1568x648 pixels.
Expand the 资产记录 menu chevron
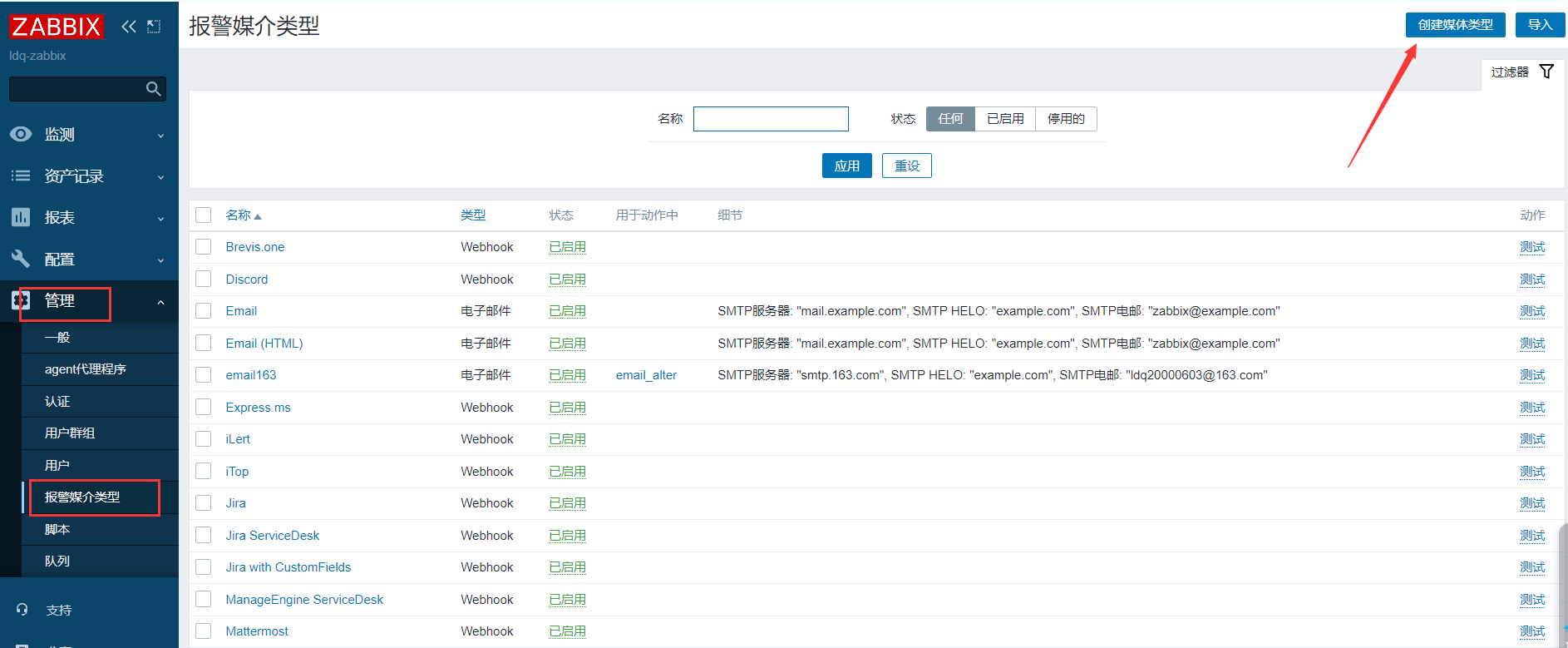click(x=160, y=176)
